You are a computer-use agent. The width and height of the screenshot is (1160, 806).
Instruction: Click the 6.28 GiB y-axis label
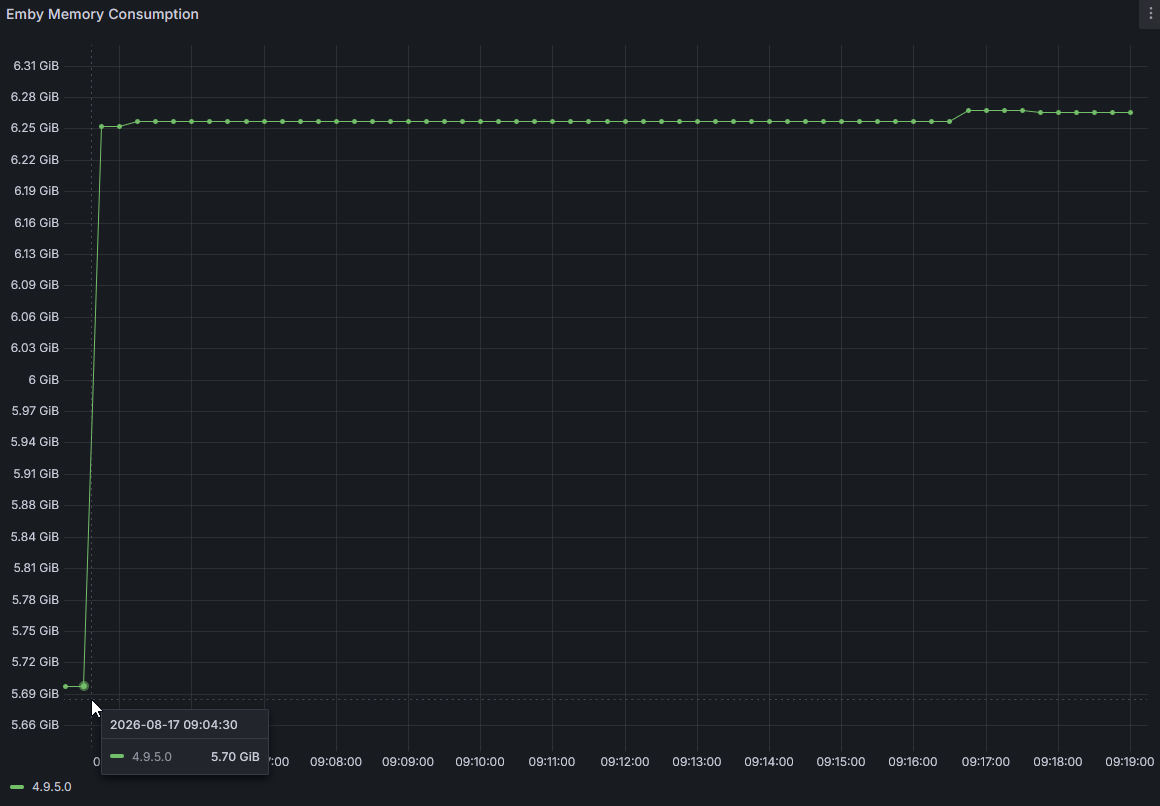point(35,97)
